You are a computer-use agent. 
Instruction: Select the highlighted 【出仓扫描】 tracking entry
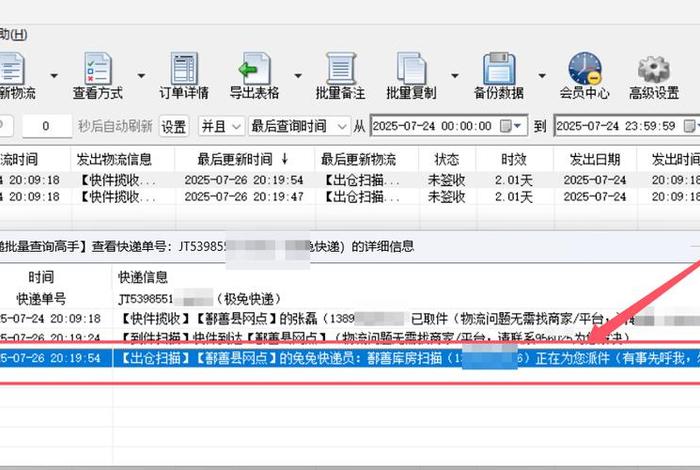[x=350, y=358]
